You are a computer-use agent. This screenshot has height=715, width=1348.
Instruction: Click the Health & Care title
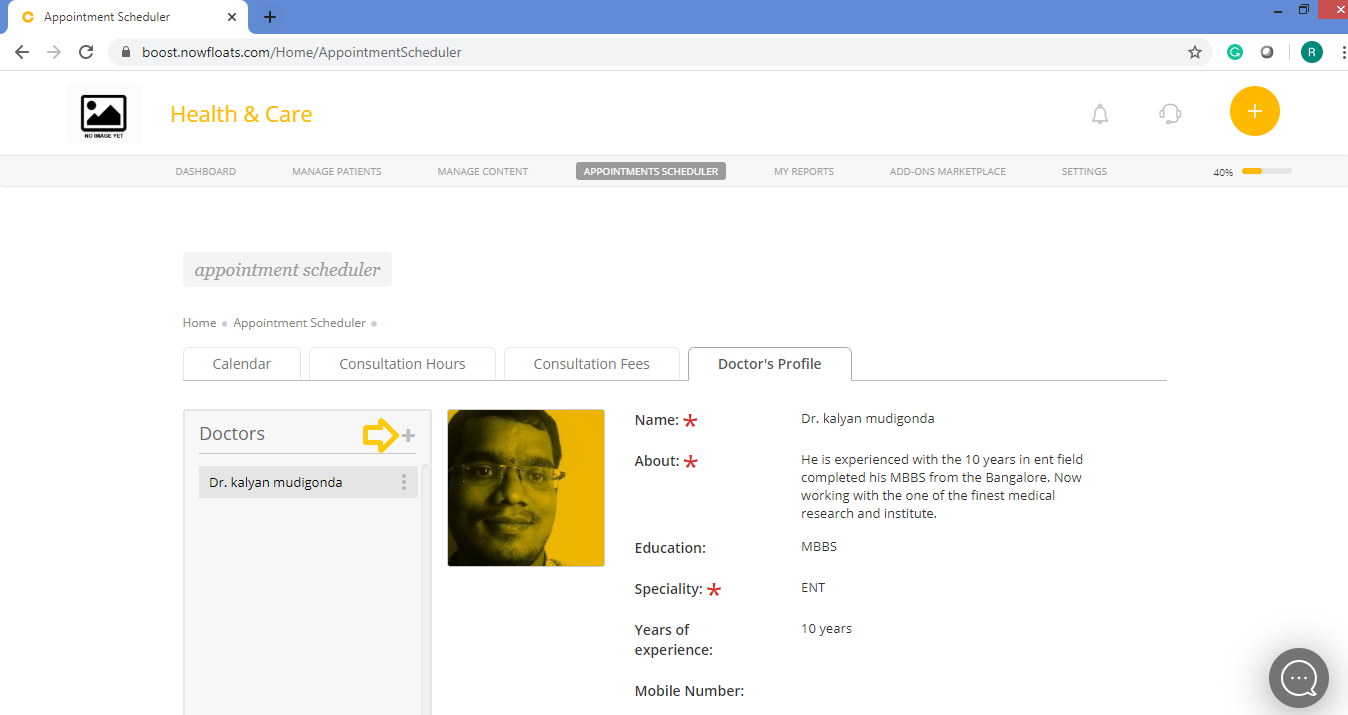click(241, 114)
